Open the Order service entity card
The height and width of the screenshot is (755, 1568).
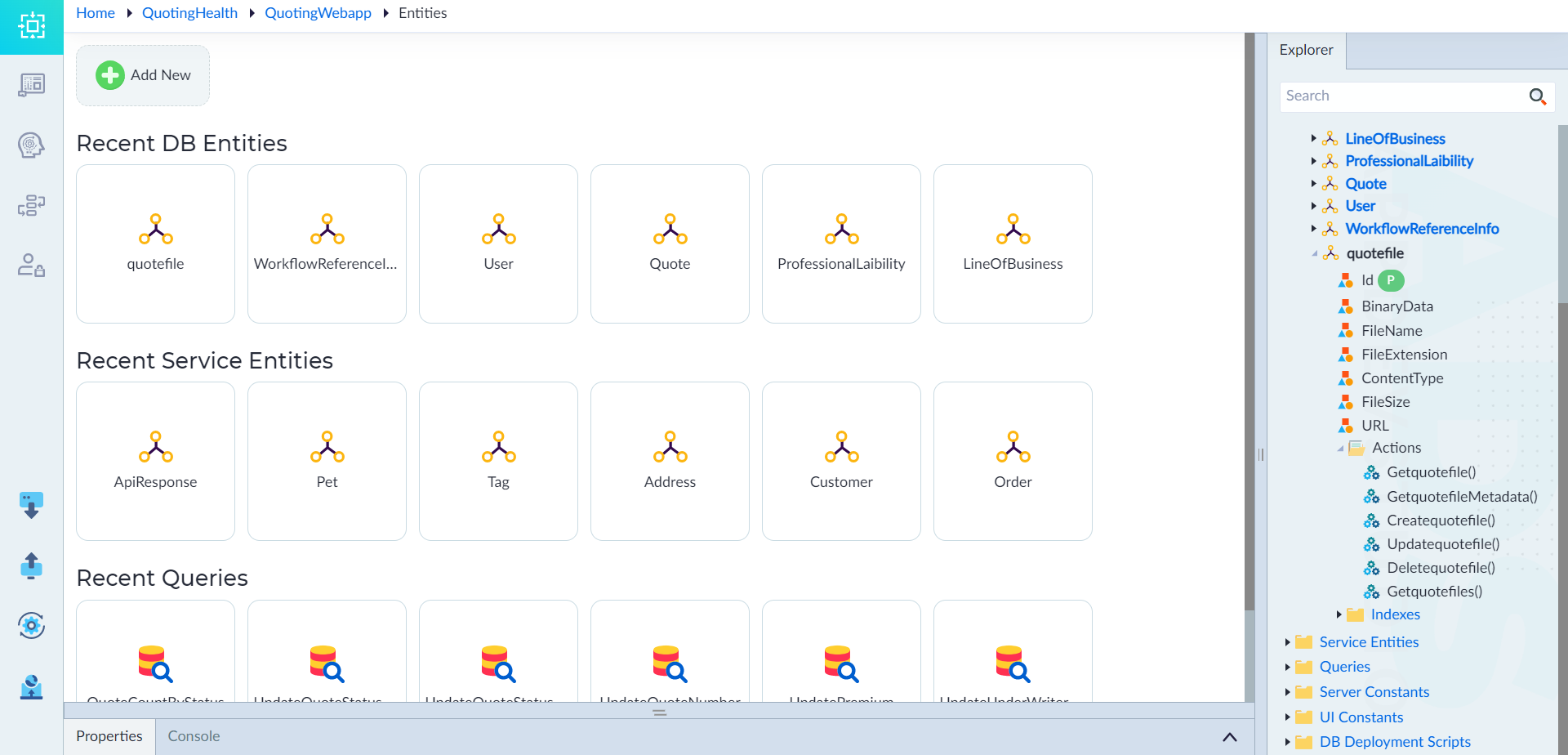(x=1013, y=461)
